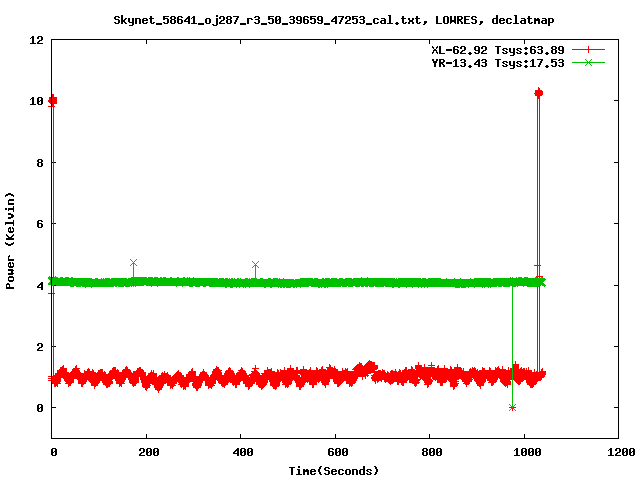Click y-axis tick label 8

pyautogui.click(x=40, y=163)
